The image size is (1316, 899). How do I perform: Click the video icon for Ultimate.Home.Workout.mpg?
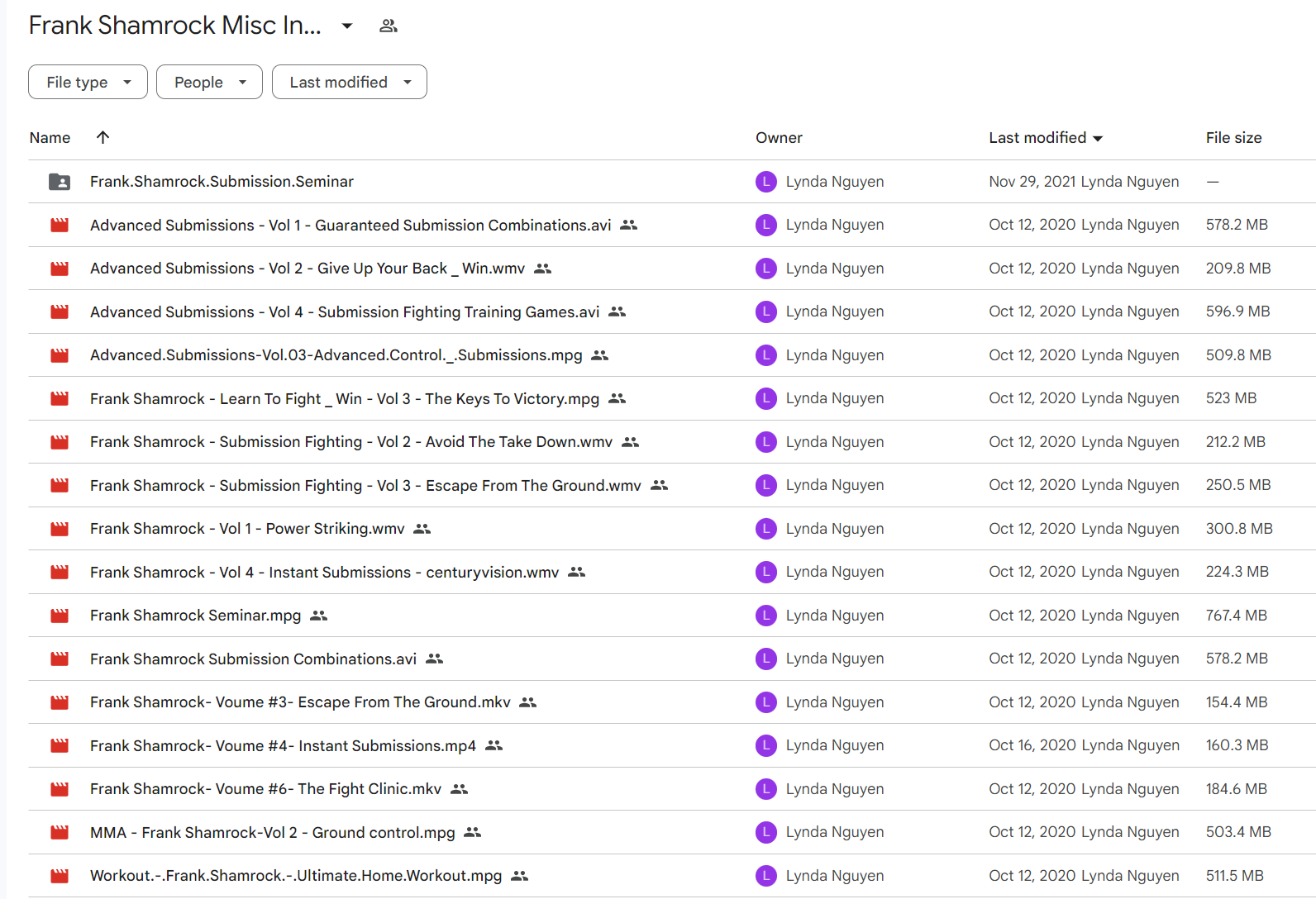tap(60, 876)
